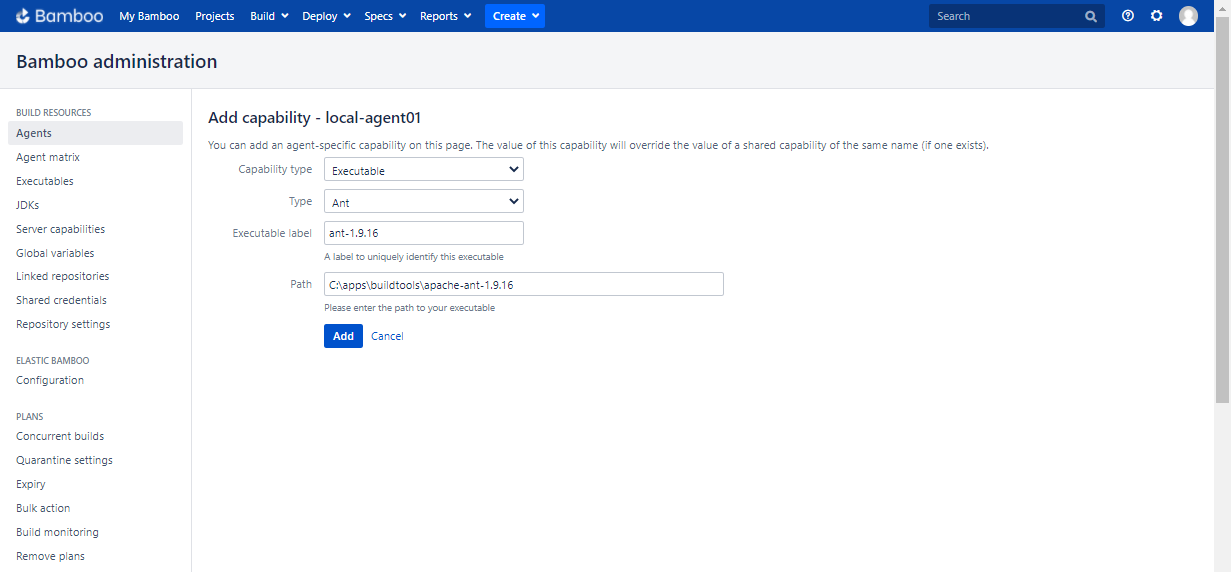Open the Specs menu
This screenshot has height=572, width=1231.
pyautogui.click(x=385, y=16)
